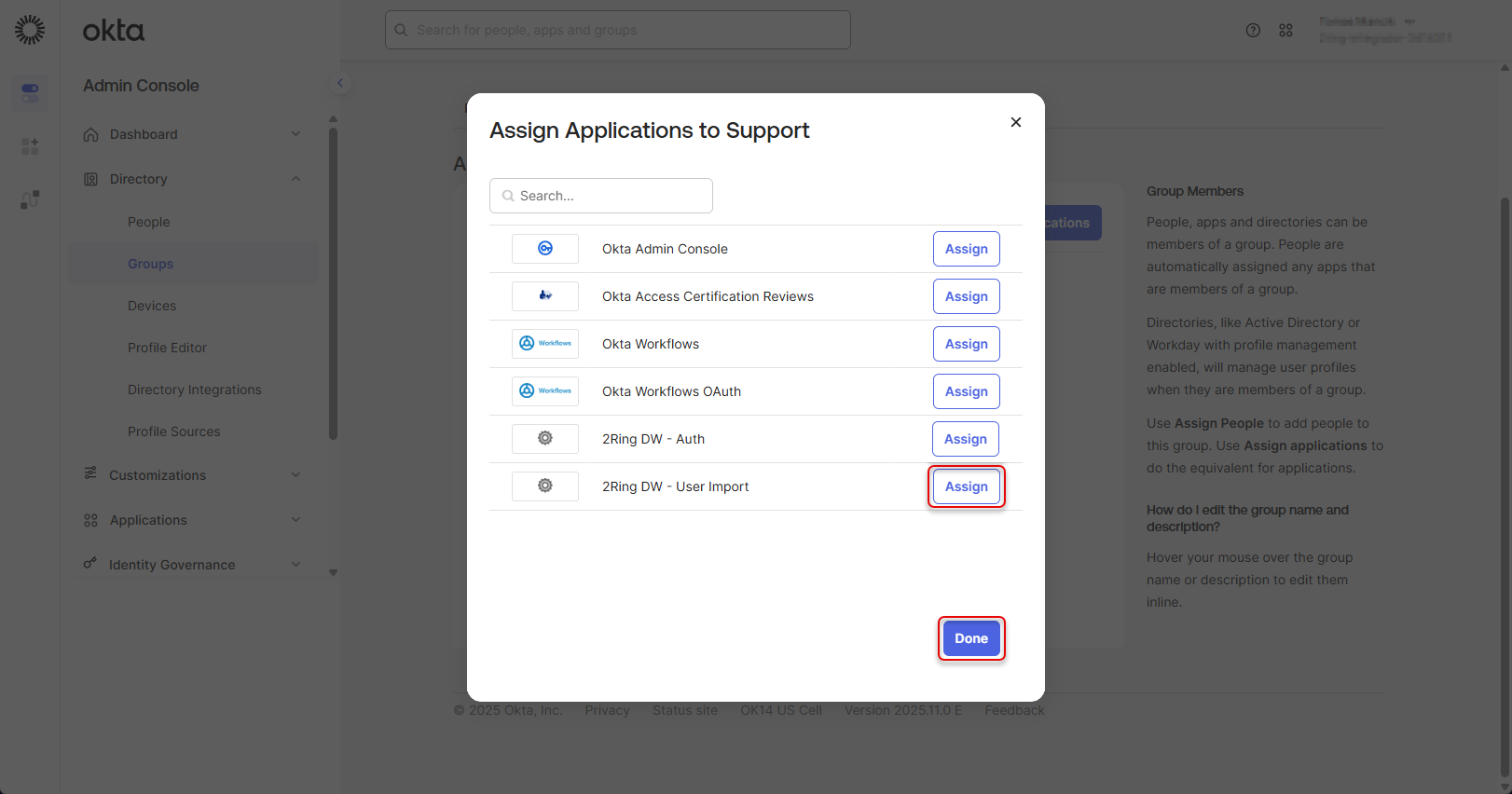Click the Identity Governance key icon
1512x794 pixels.
tap(90, 563)
